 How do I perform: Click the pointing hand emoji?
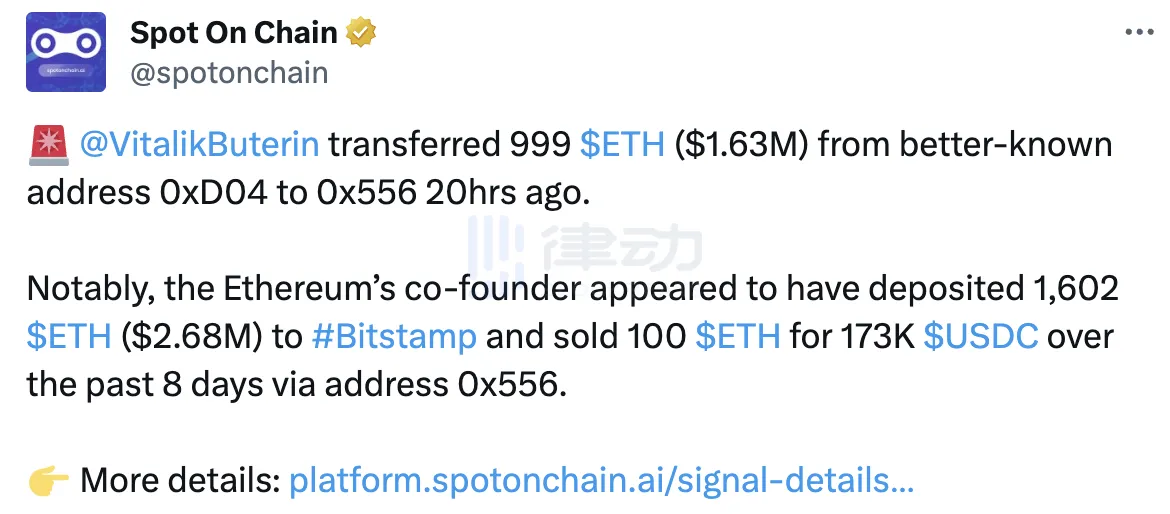pos(48,481)
